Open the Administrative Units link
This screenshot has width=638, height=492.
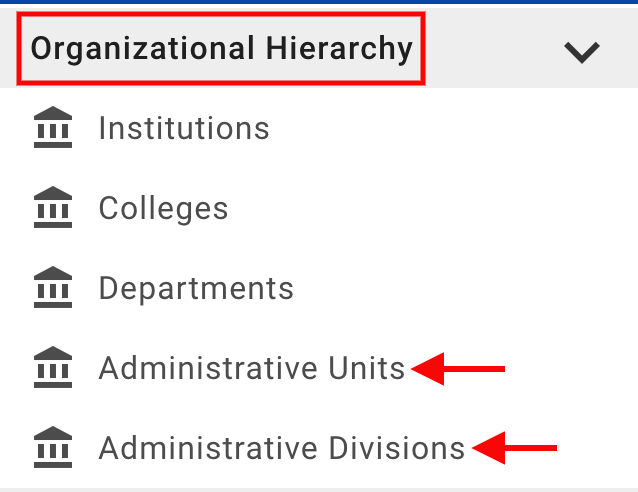coord(251,369)
